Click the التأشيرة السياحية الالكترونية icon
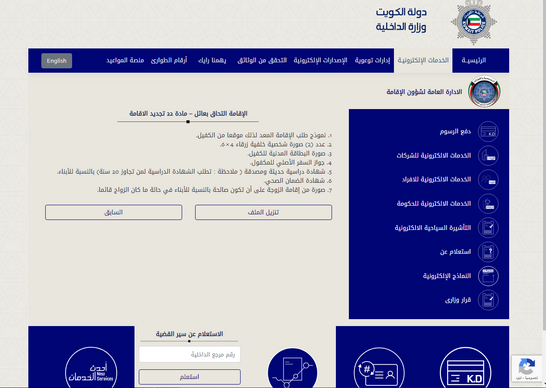 (488, 227)
